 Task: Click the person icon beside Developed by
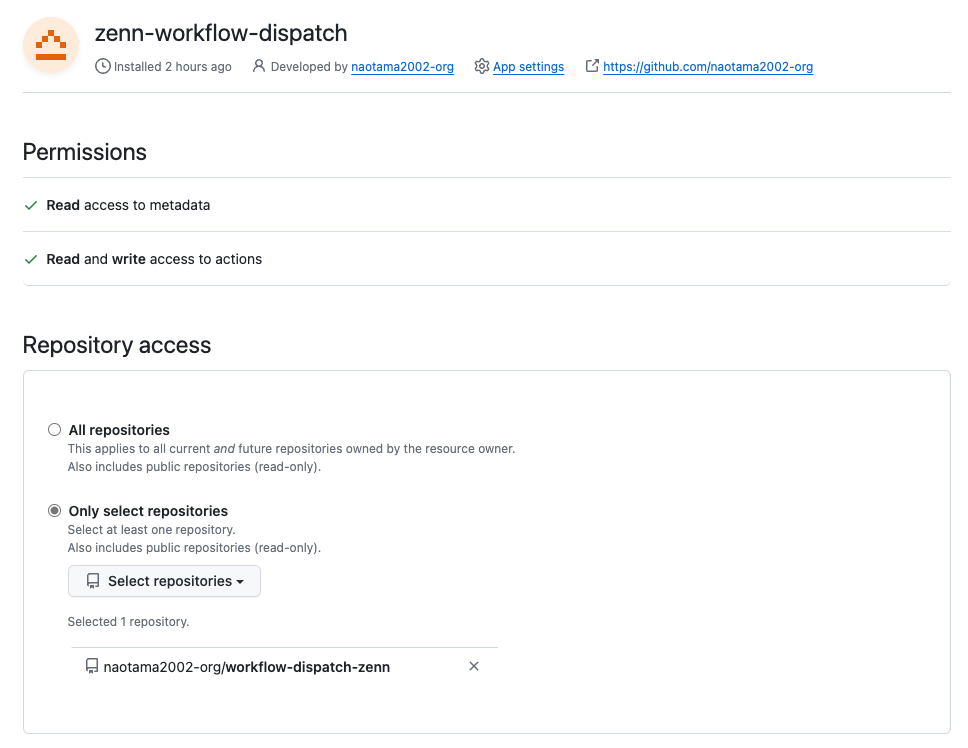pyautogui.click(x=259, y=66)
